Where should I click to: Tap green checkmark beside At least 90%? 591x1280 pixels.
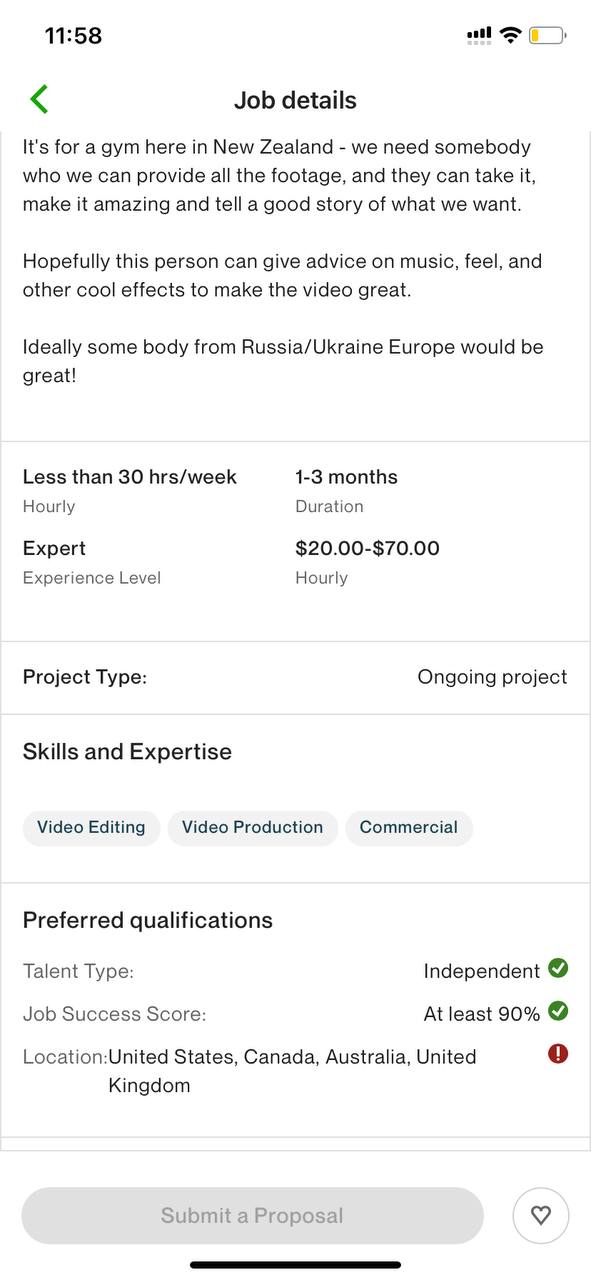click(x=559, y=1011)
